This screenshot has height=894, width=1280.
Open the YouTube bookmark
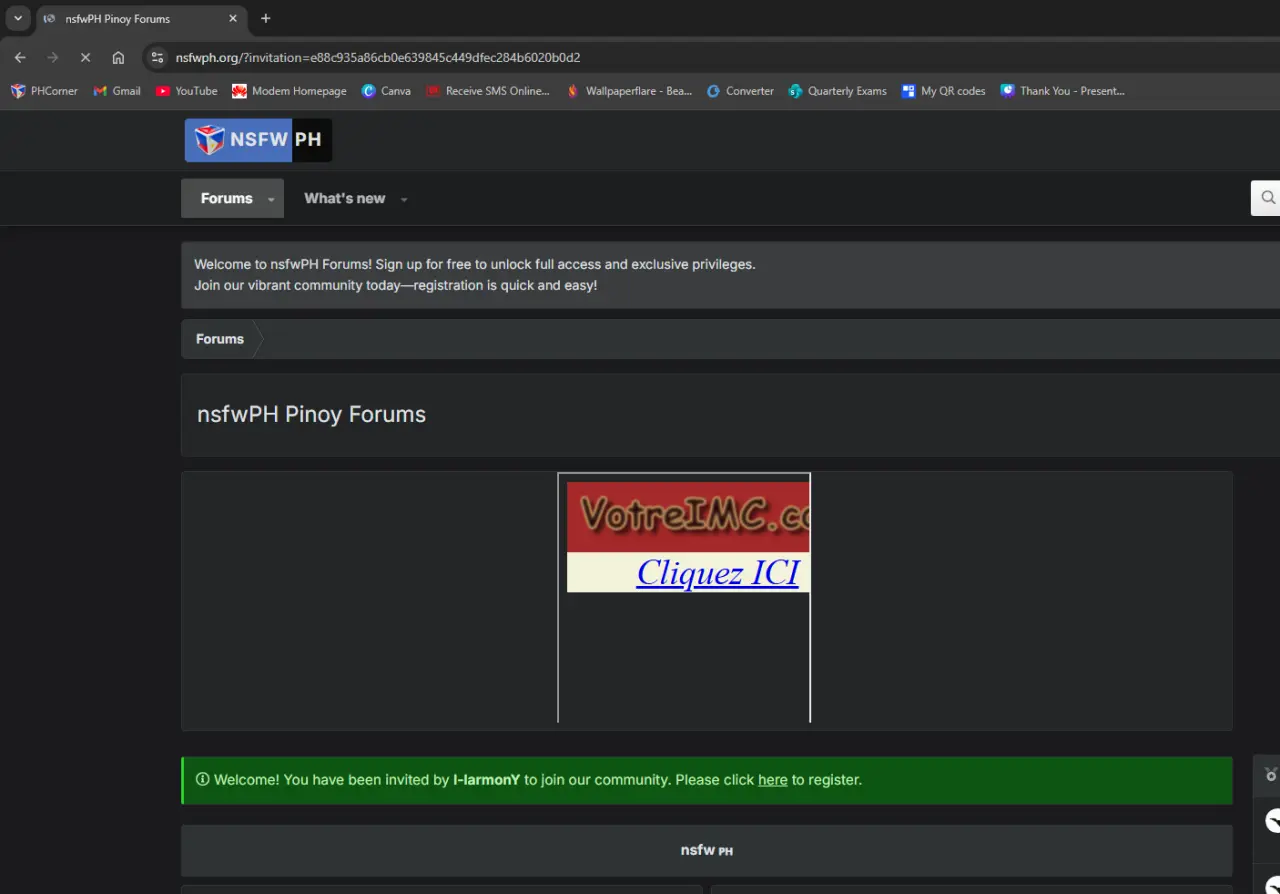tap(187, 91)
